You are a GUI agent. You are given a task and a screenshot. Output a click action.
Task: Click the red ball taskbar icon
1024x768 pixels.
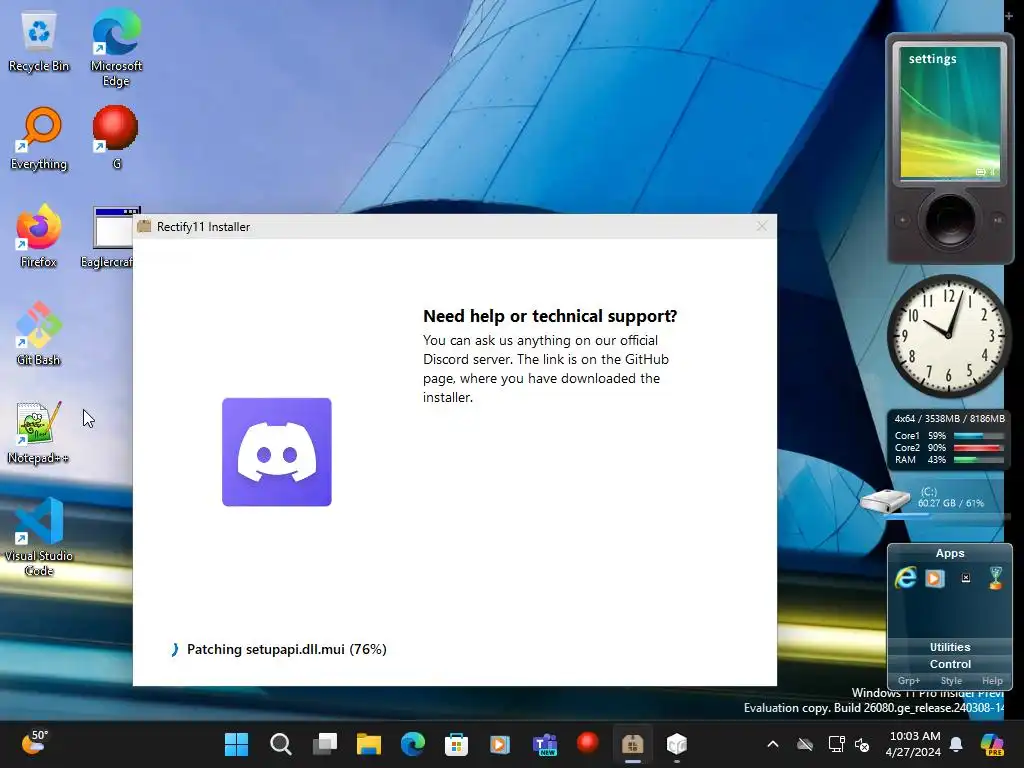(x=588, y=743)
